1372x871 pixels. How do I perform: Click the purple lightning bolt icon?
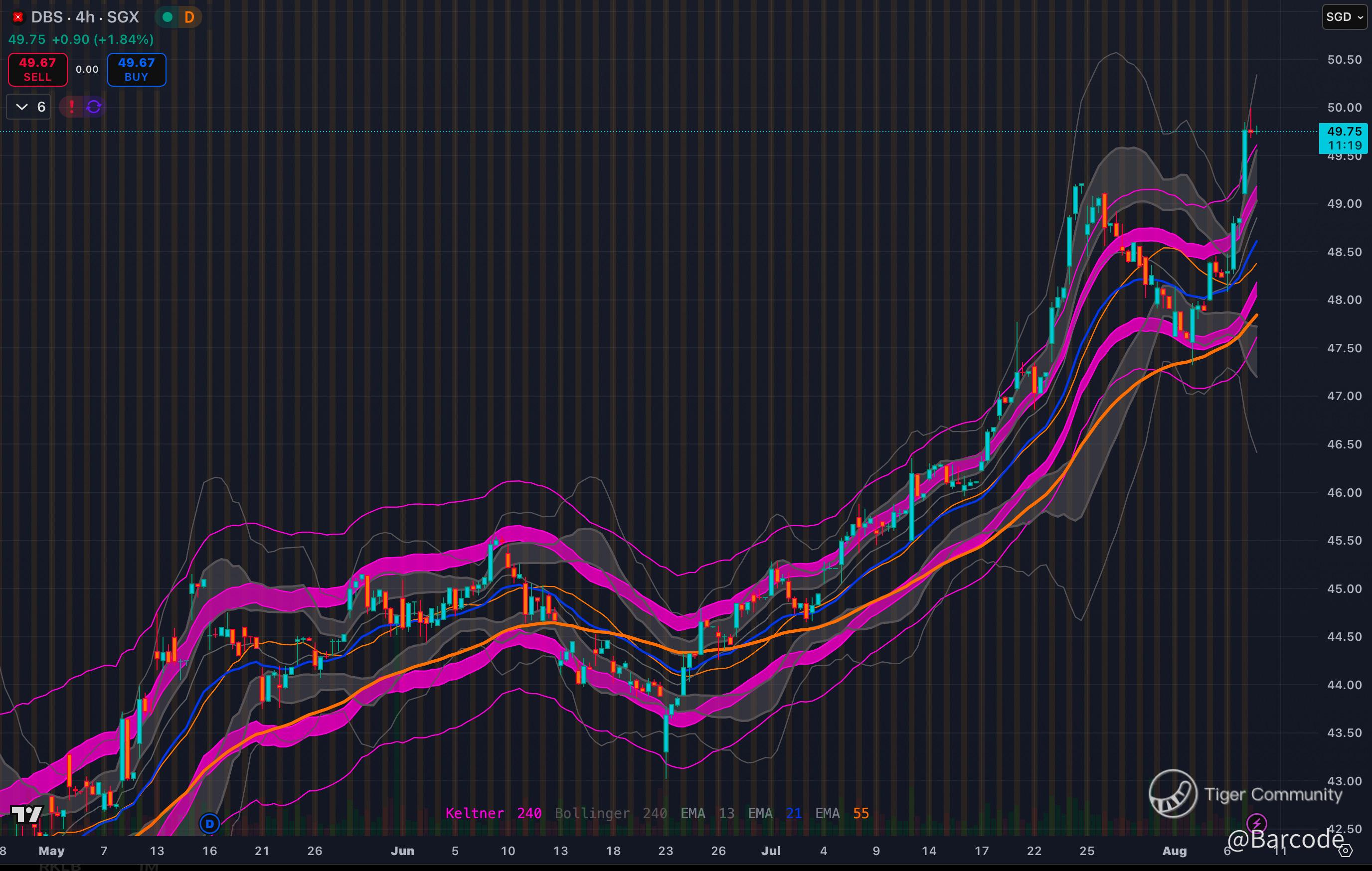click(x=1257, y=823)
